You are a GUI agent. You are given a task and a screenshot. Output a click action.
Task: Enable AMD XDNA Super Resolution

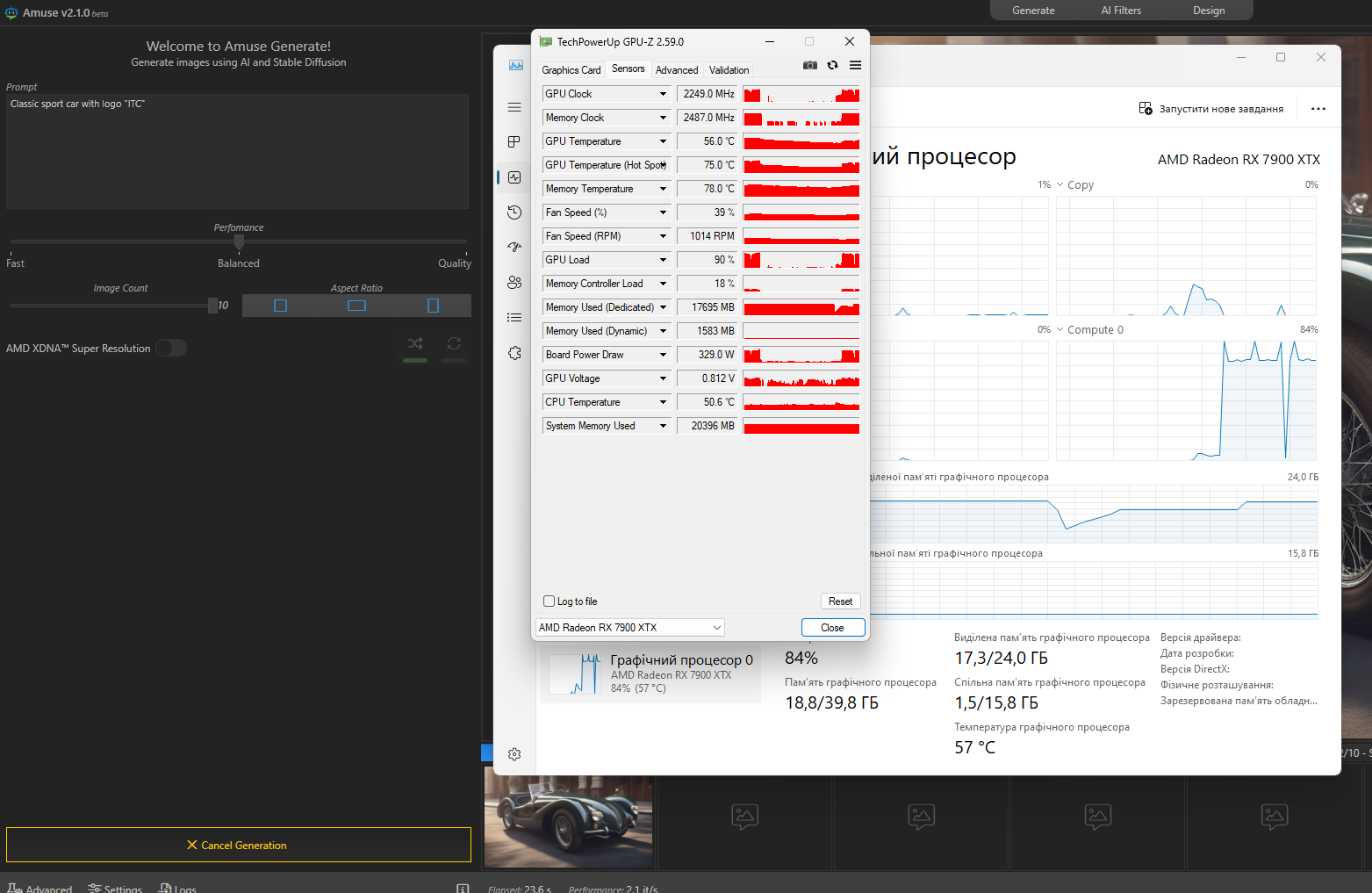click(x=171, y=348)
